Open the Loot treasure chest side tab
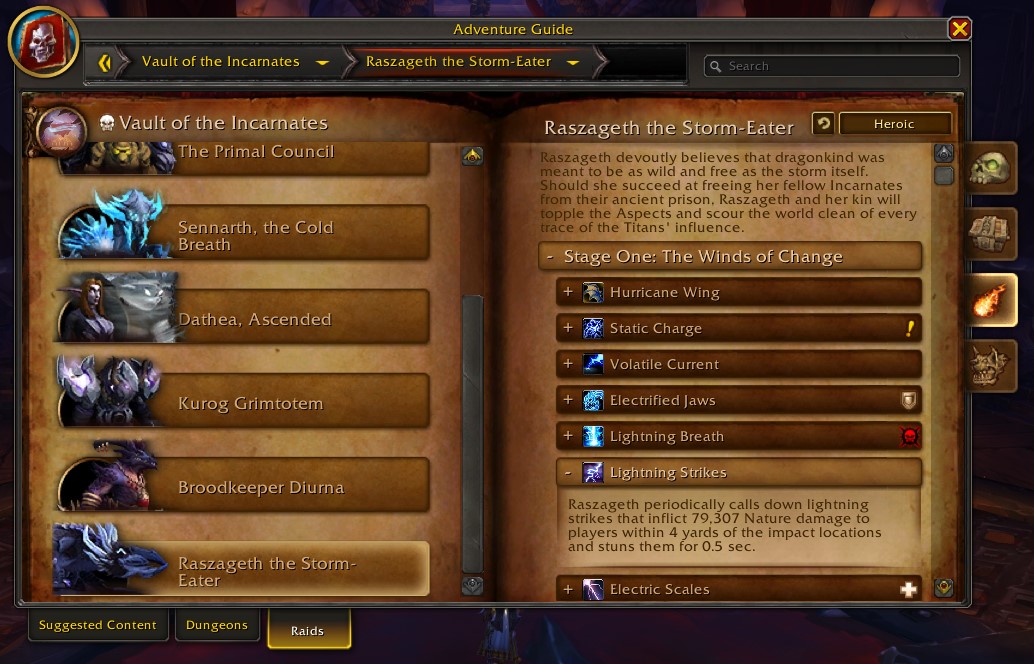1034x664 pixels. coord(990,234)
